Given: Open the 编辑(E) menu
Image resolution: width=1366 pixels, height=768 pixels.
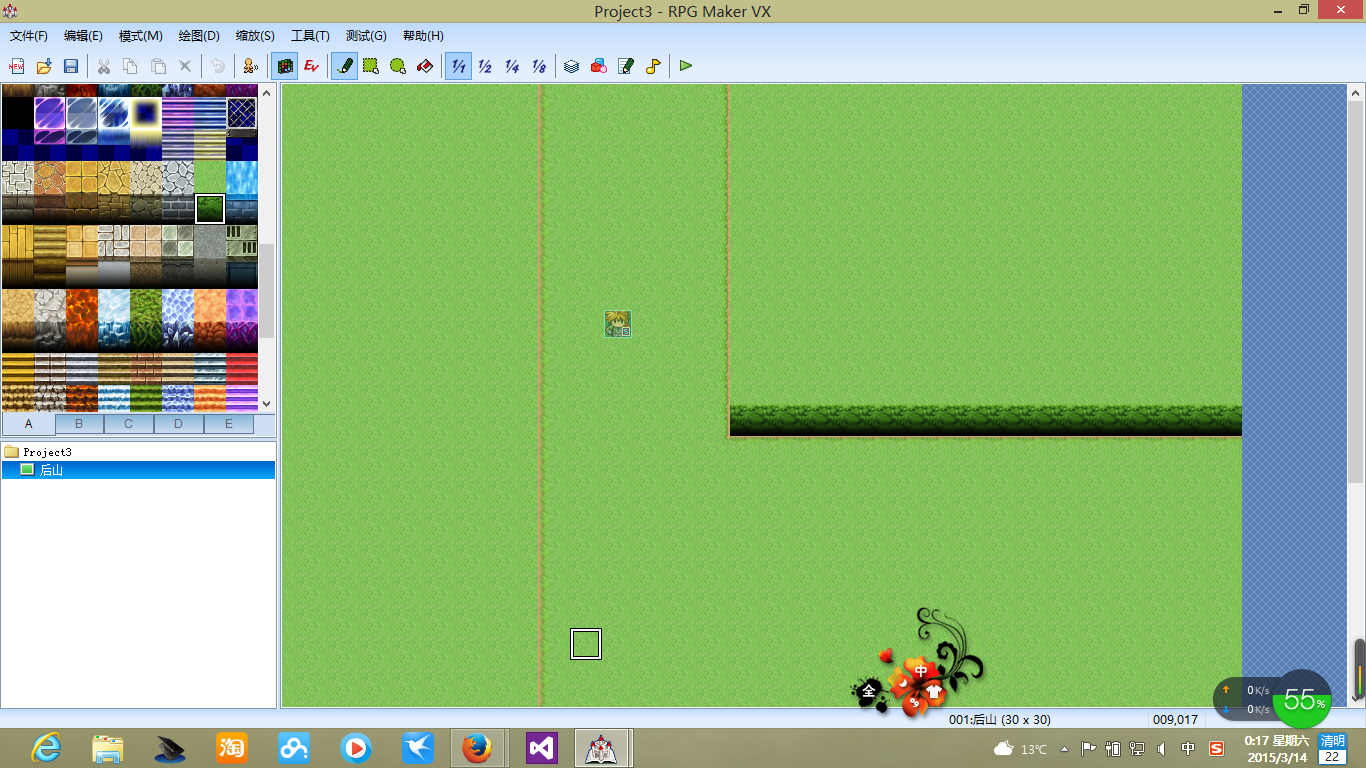Looking at the screenshot, I should (83, 36).
